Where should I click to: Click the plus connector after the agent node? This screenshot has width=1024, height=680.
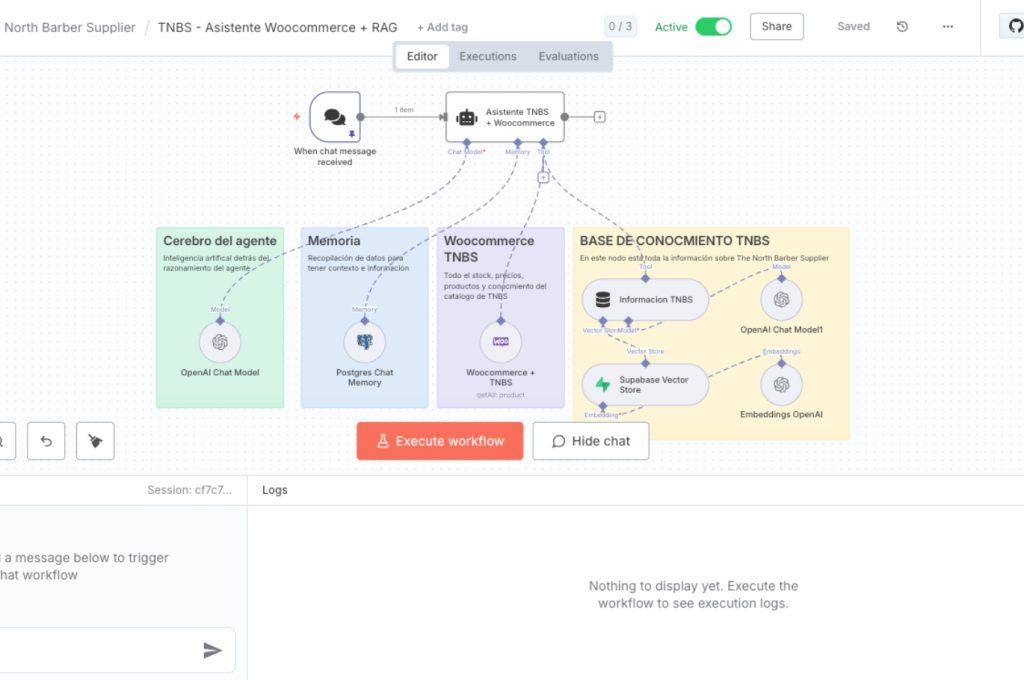click(x=600, y=117)
